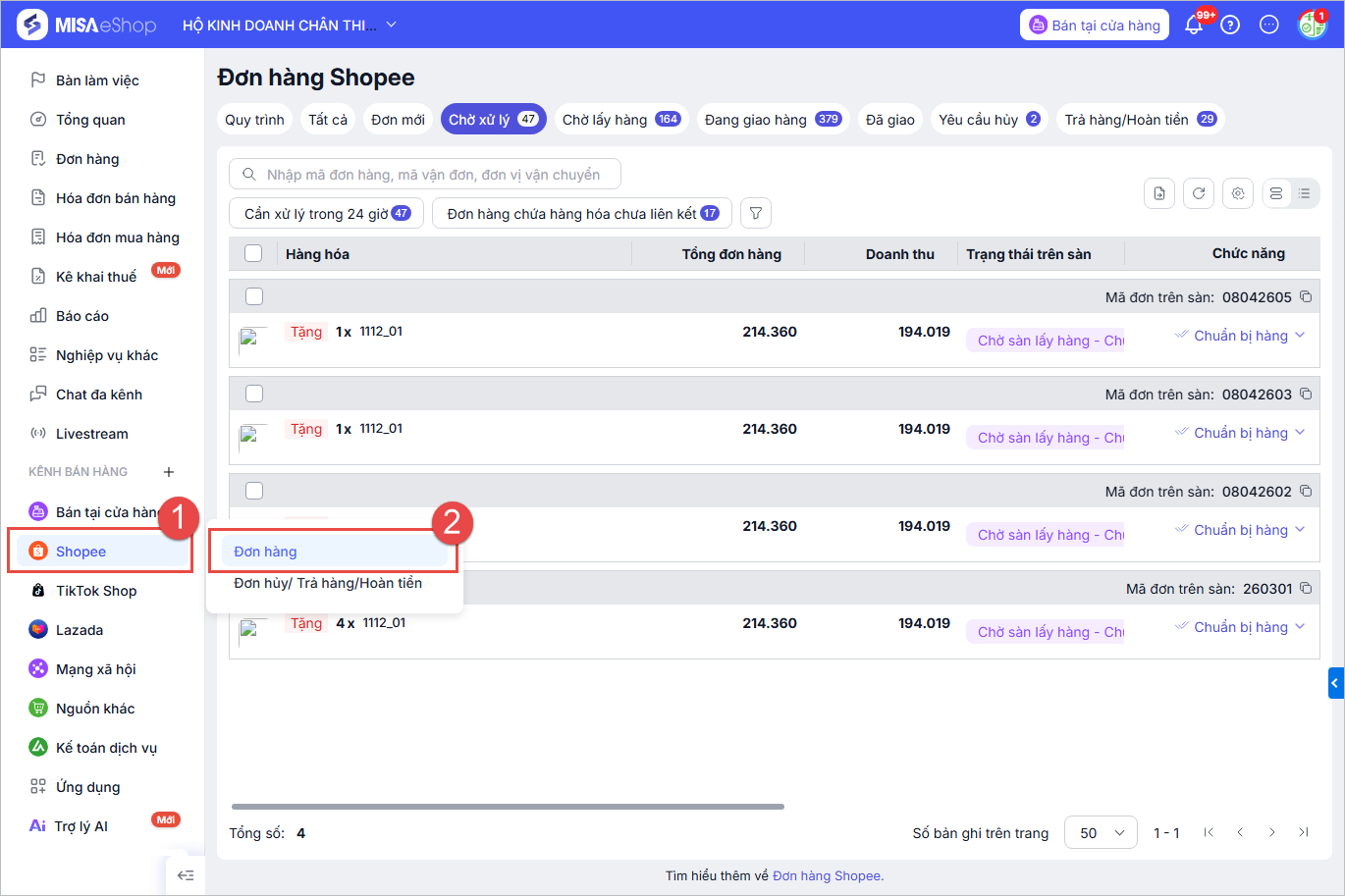The width and height of the screenshot is (1345, 896).
Task: Switch to the compact list order view
Action: (1304, 193)
